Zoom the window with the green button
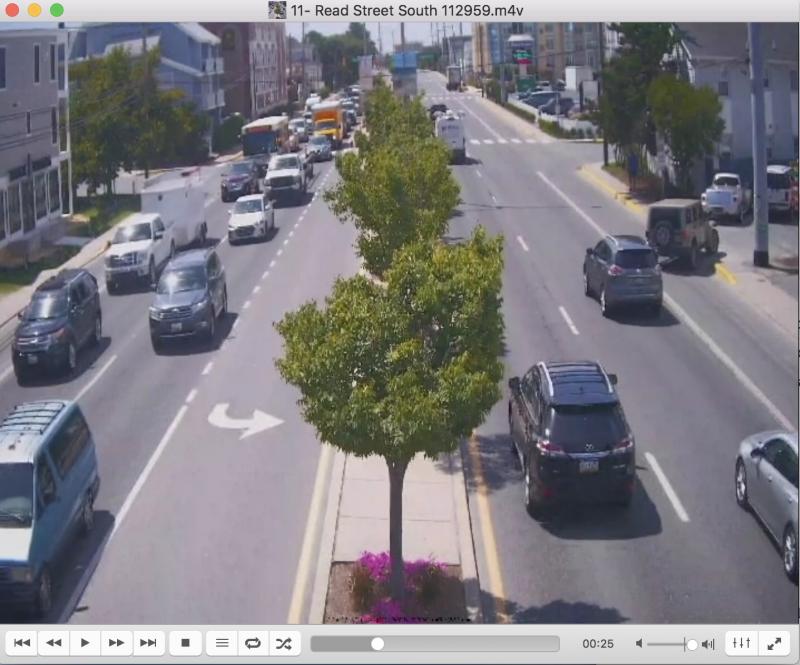This screenshot has width=800, height=665. tap(56, 10)
